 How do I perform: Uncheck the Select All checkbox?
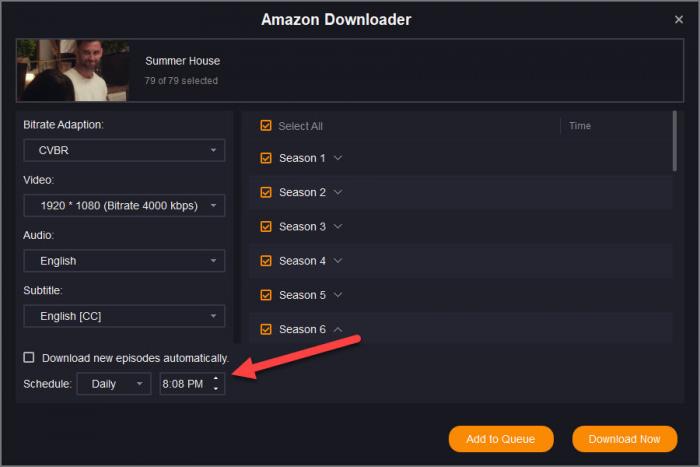click(x=266, y=126)
